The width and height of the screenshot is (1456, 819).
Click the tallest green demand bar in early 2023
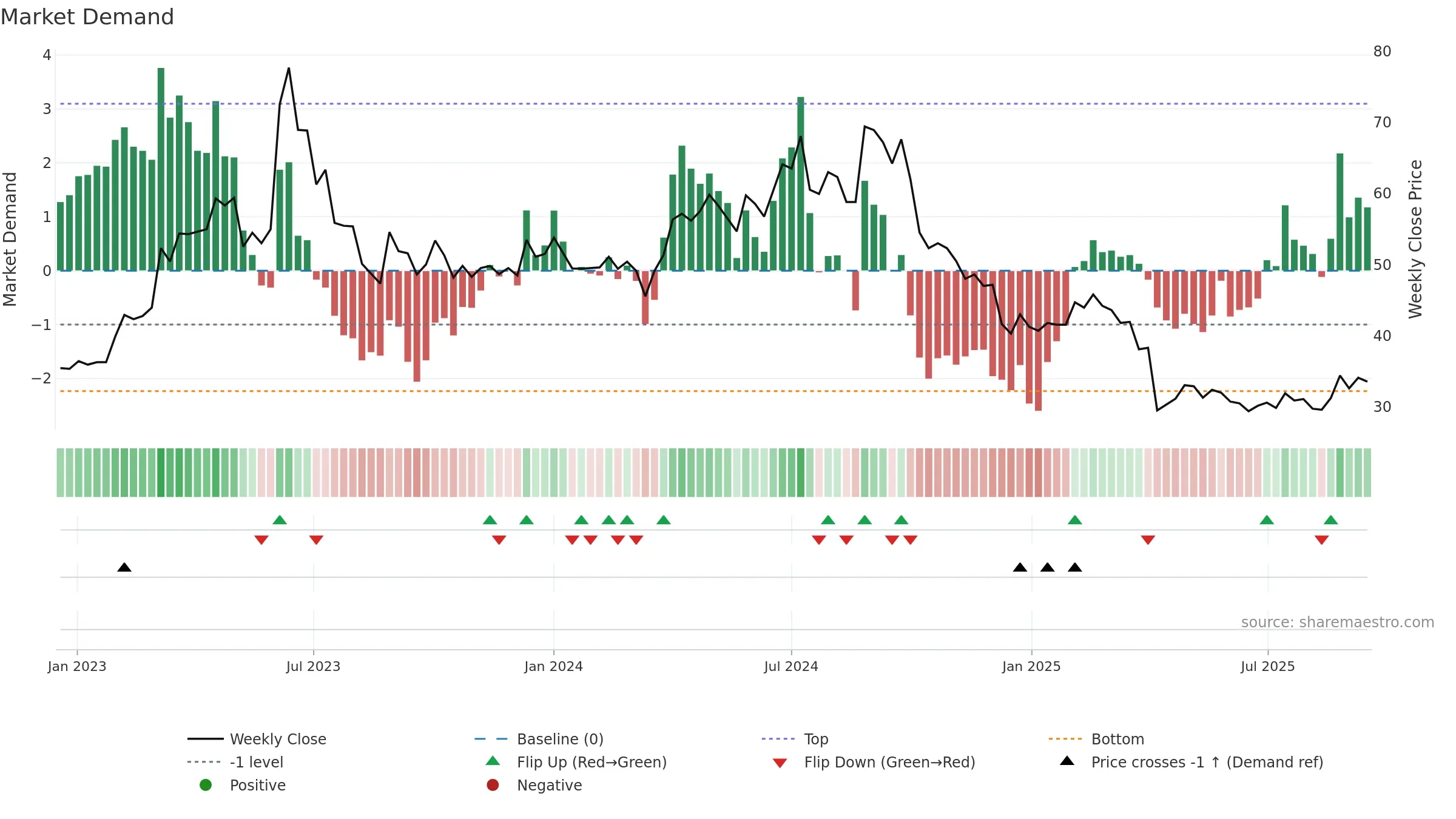(161, 169)
